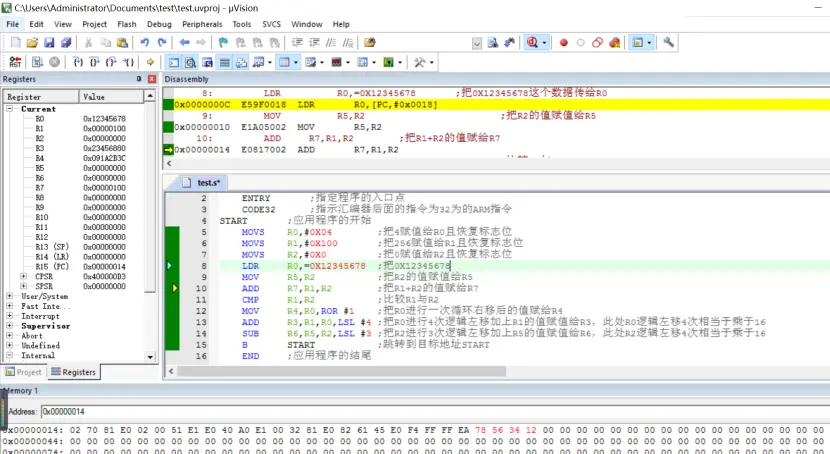Insert a bookmark flag

click(x=223, y=42)
